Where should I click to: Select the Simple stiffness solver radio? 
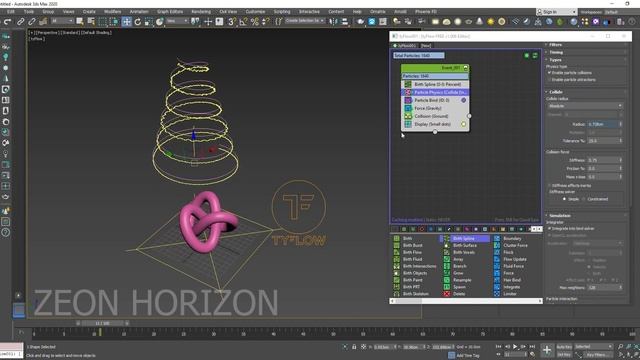[564, 199]
